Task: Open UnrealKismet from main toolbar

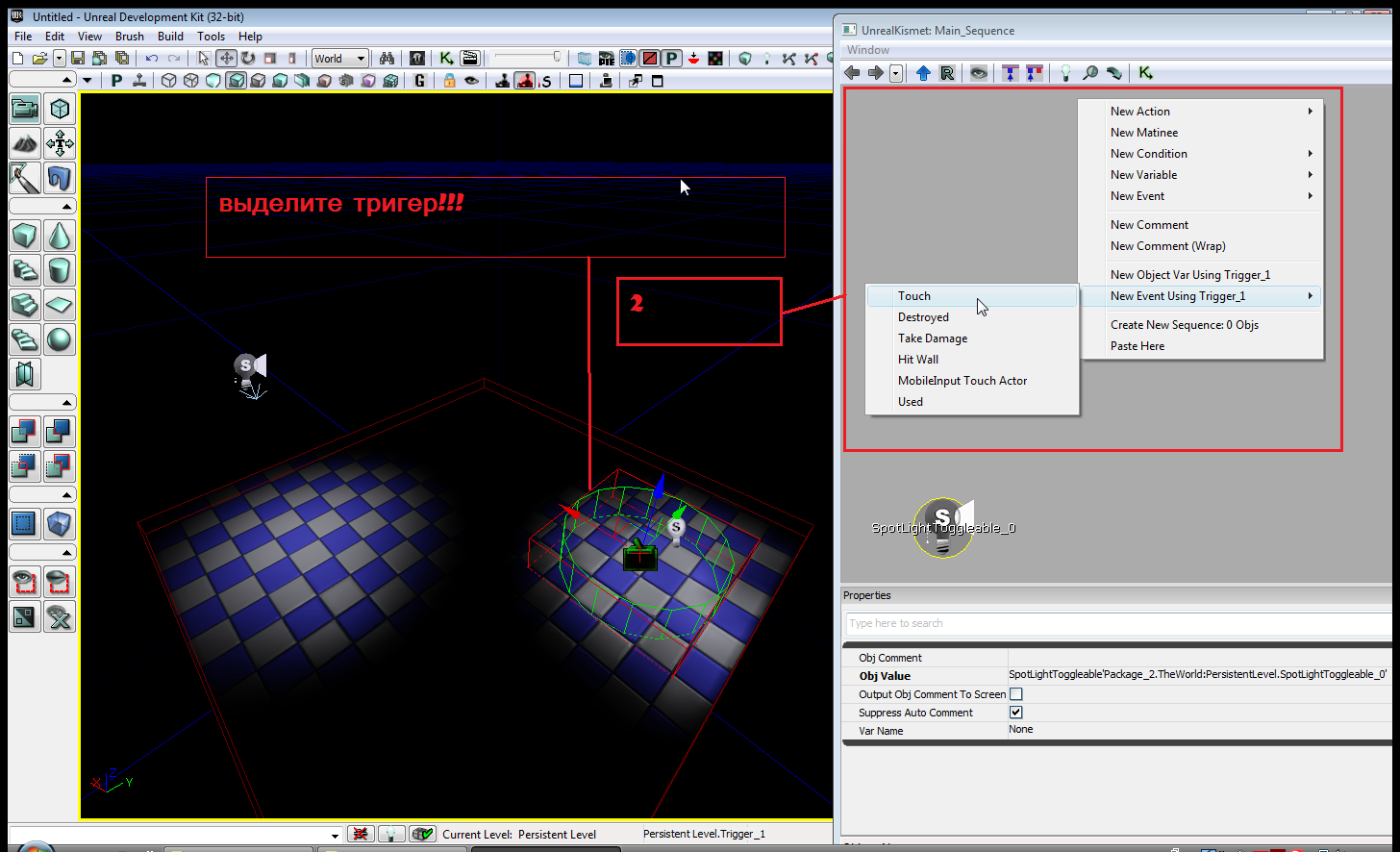Action: (447, 59)
